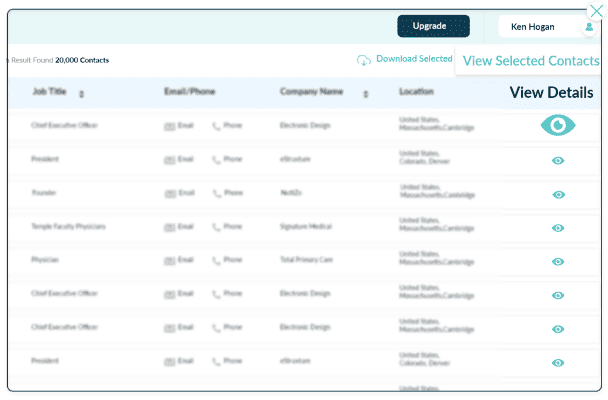The image size is (608, 400).
Task: Click location cell in Total Primary Care row
Action: pyautogui.click(x=437, y=258)
